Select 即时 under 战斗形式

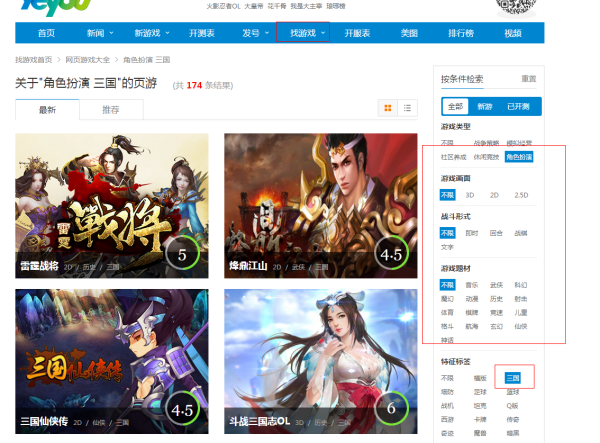(x=472, y=233)
